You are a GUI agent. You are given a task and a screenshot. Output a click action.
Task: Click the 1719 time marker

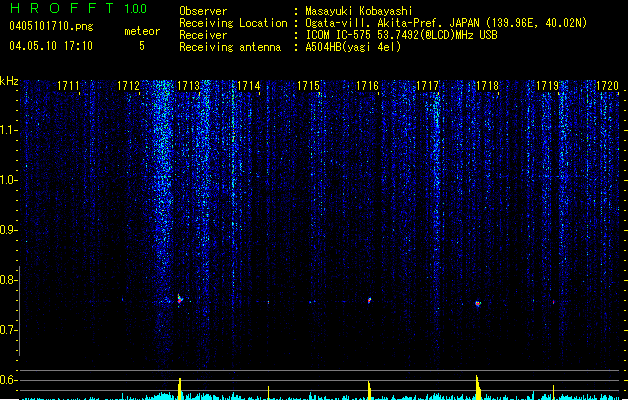pos(548,86)
